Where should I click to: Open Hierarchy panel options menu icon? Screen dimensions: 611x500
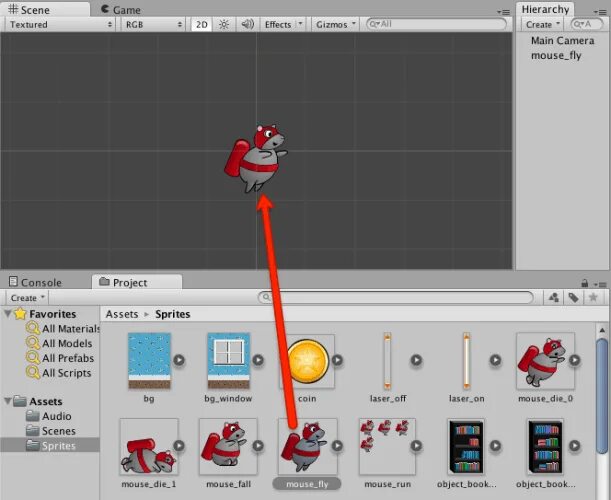600,12
